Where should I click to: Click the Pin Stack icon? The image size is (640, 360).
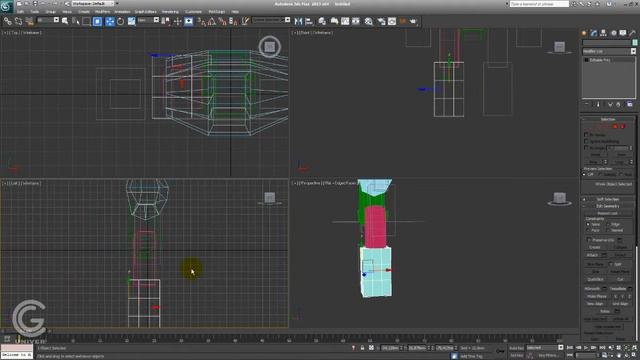pos(587,104)
